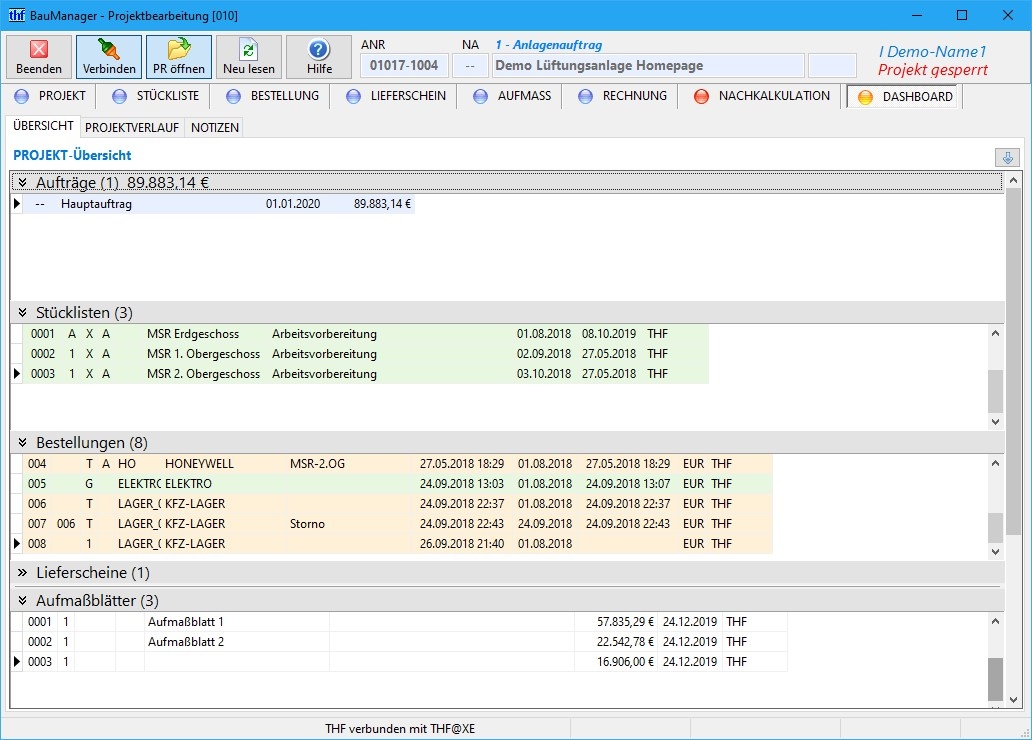Click the blue download arrow icon
Viewport: 1032px width, 740px height.
point(1007,158)
